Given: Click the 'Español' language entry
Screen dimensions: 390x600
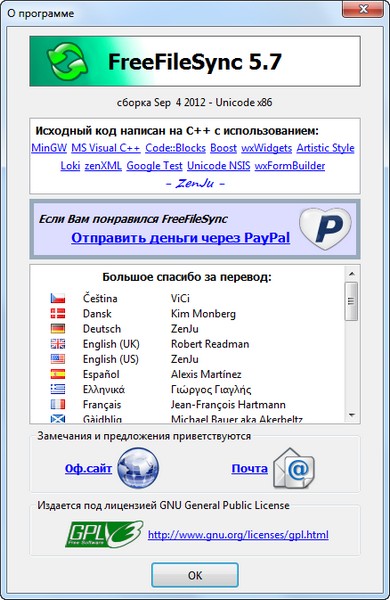Looking at the screenshot, I should (x=101, y=374).
